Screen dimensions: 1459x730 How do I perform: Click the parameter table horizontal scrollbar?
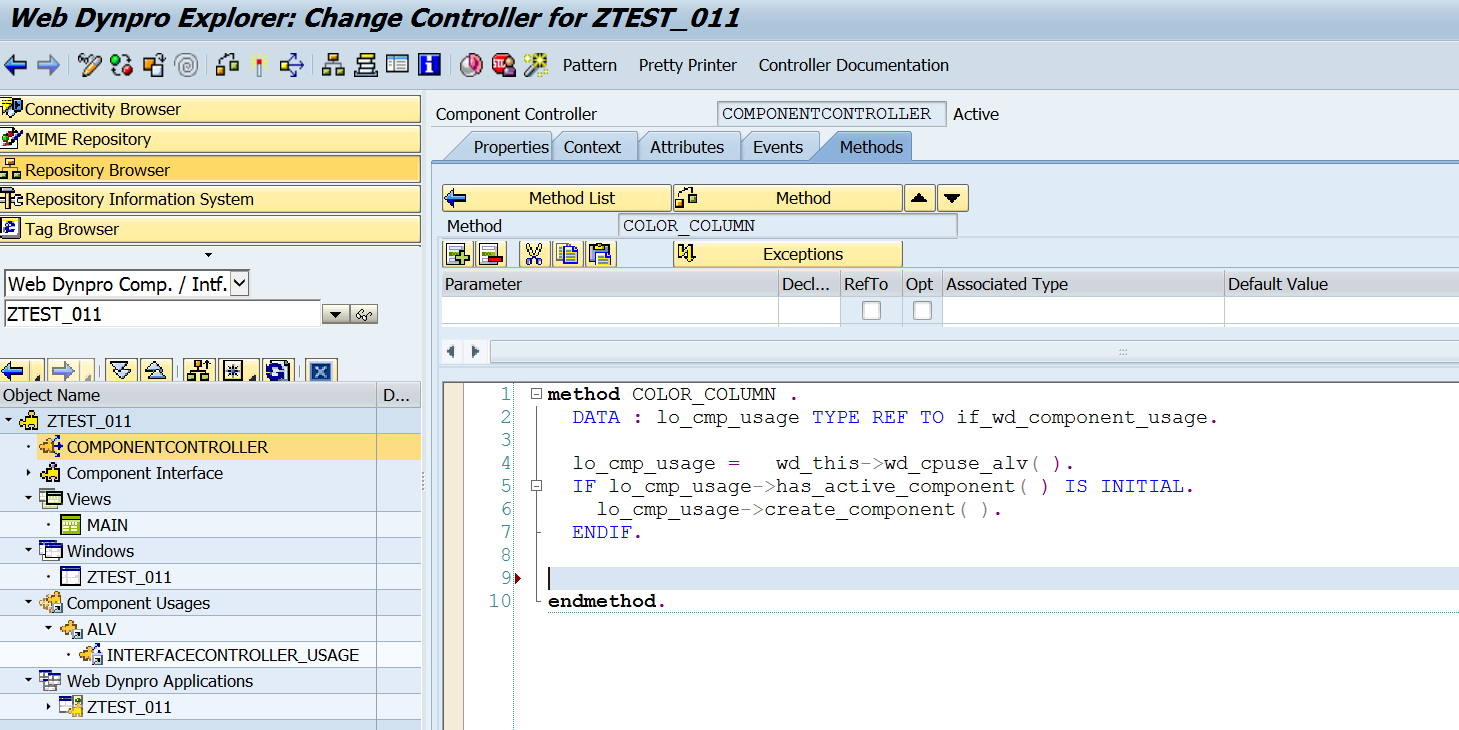(x=900, y=352)
